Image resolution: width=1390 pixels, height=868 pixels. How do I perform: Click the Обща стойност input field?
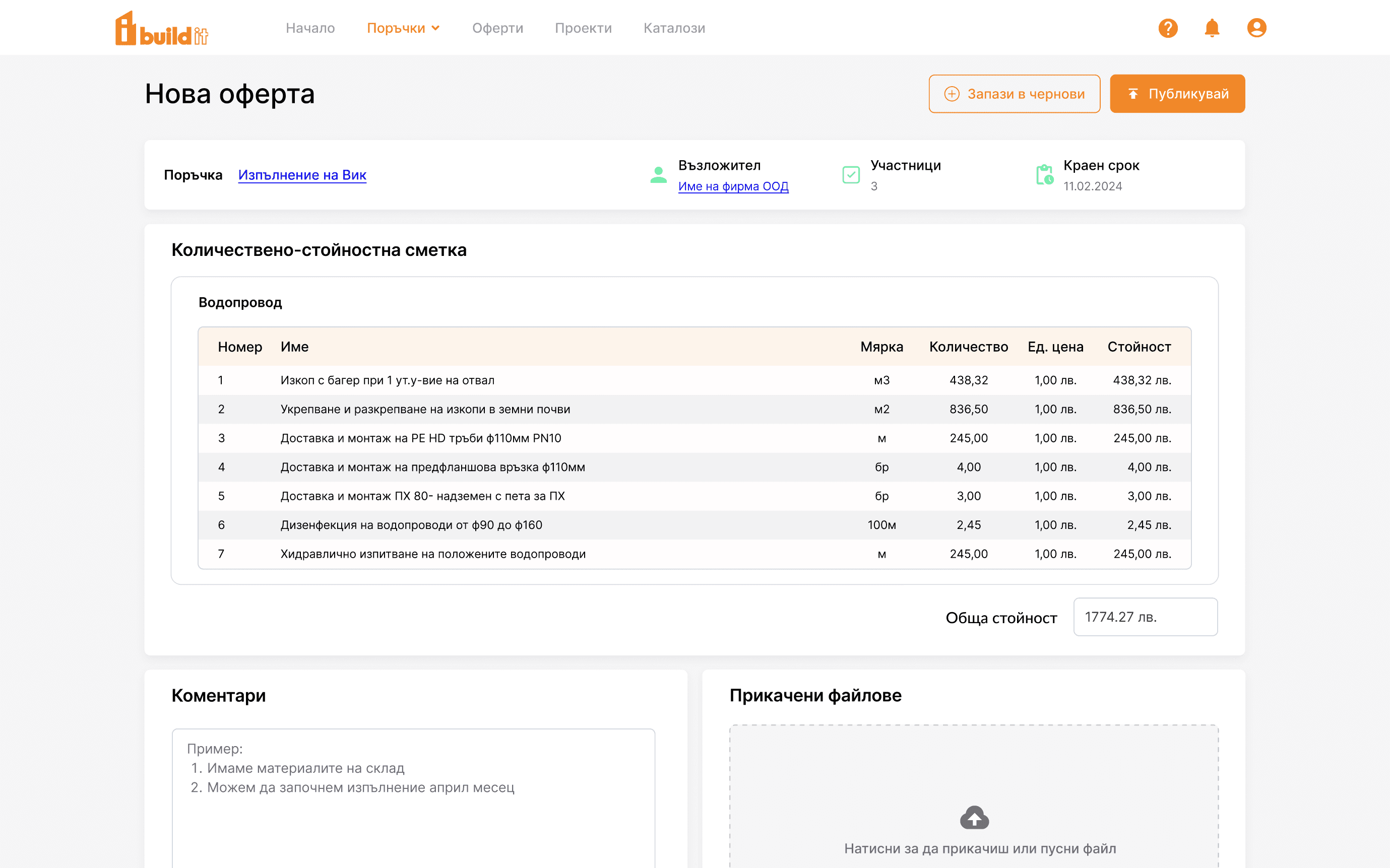[x=1145, y=617]
